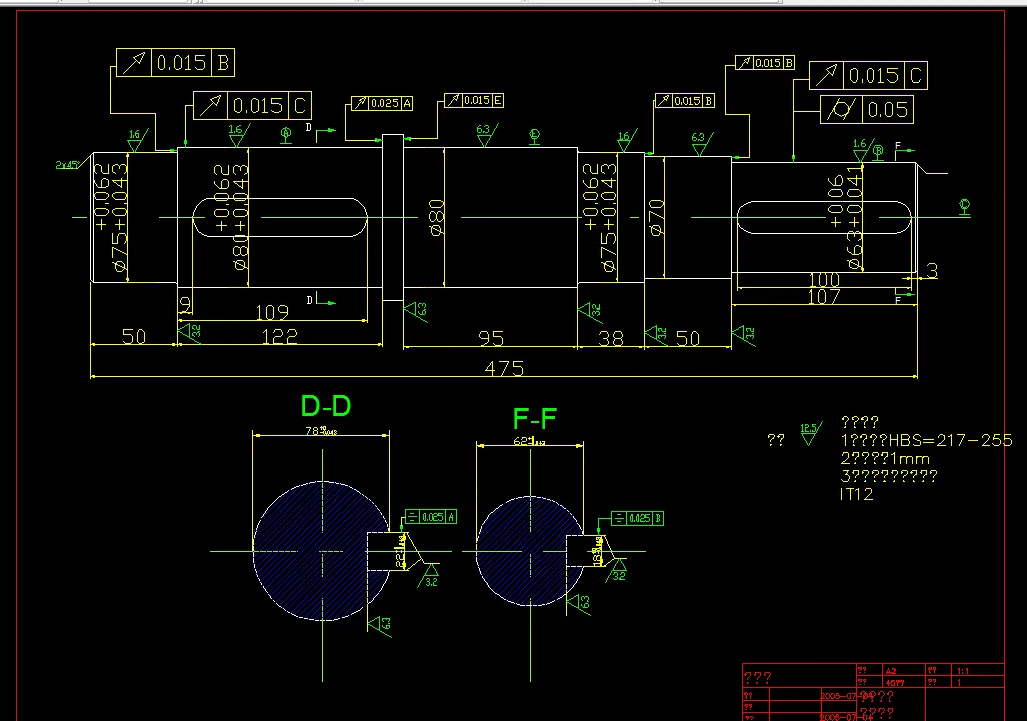Select the narrow shaft collar flange
The height and width of the screenshot is (721, 1027).
[392, 217]
